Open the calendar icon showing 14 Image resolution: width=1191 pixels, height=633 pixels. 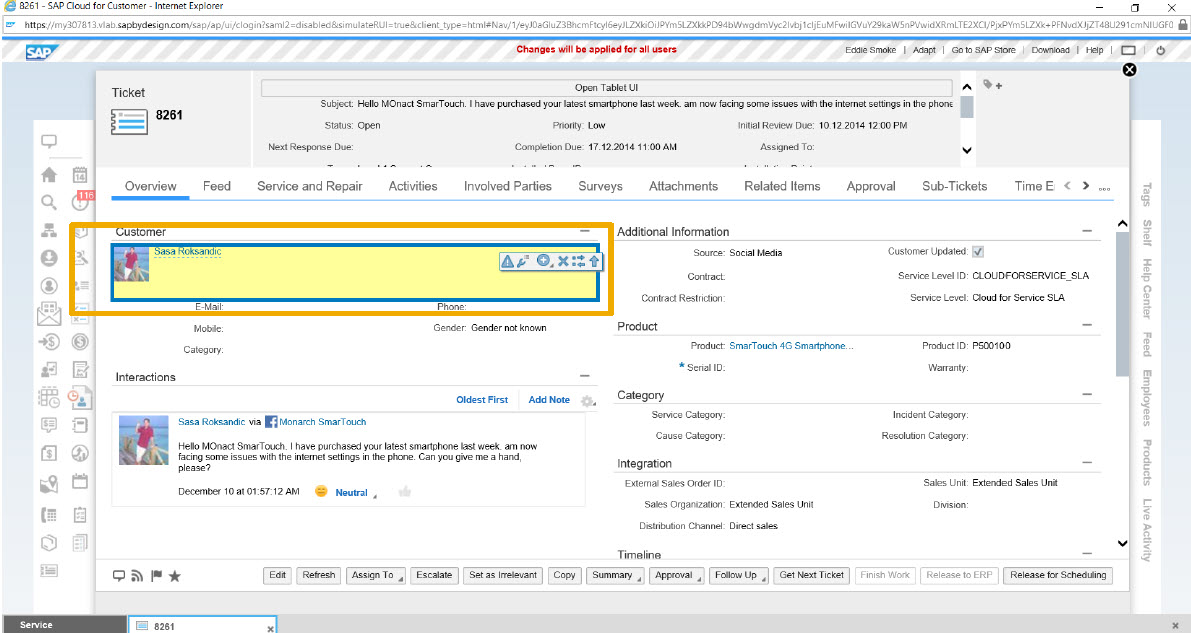click(x=80, y=175)
